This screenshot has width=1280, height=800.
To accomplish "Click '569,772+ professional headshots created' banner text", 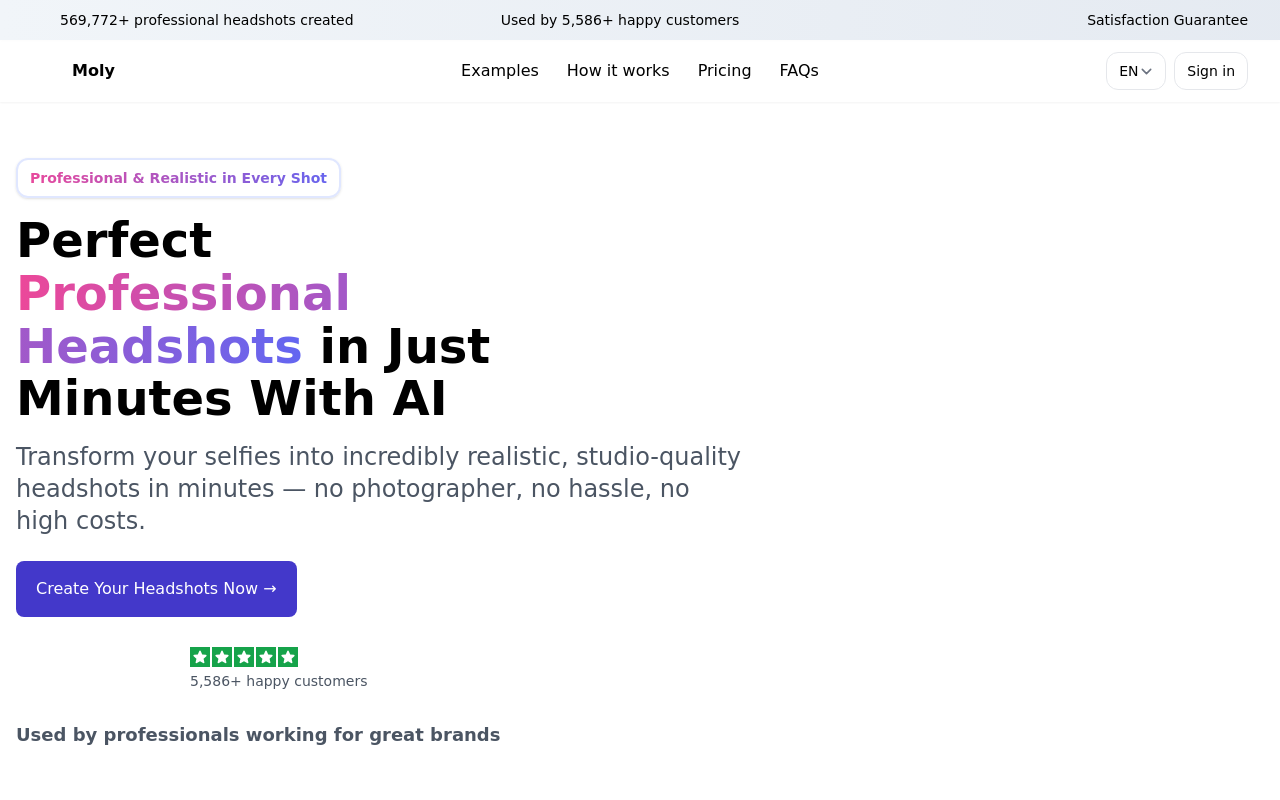I will pos(206,20).
